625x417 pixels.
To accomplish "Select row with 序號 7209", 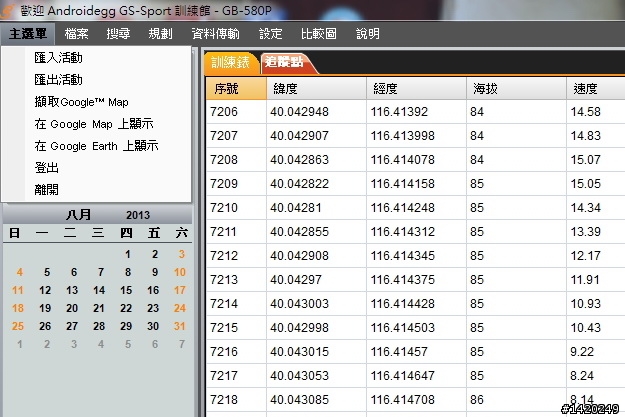I will 415,183.
